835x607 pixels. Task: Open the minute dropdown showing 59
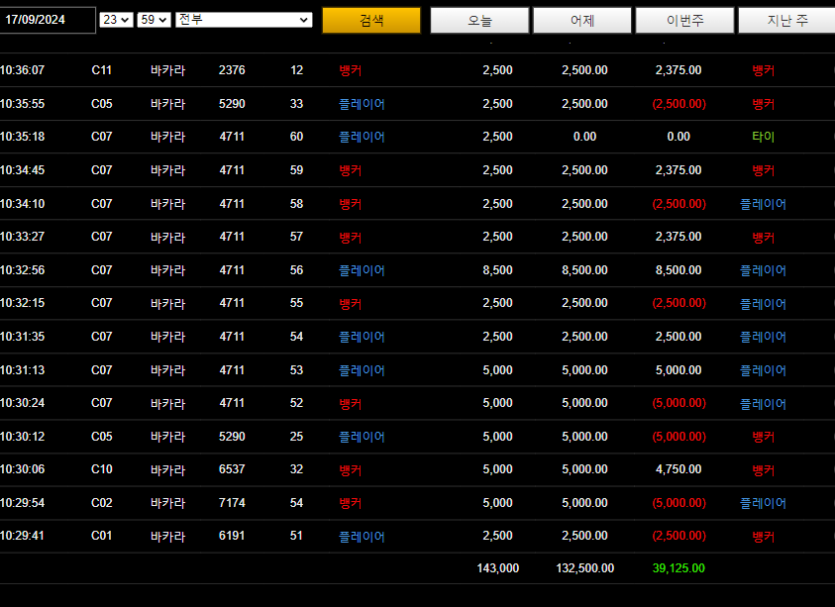[x=154, y=20]
